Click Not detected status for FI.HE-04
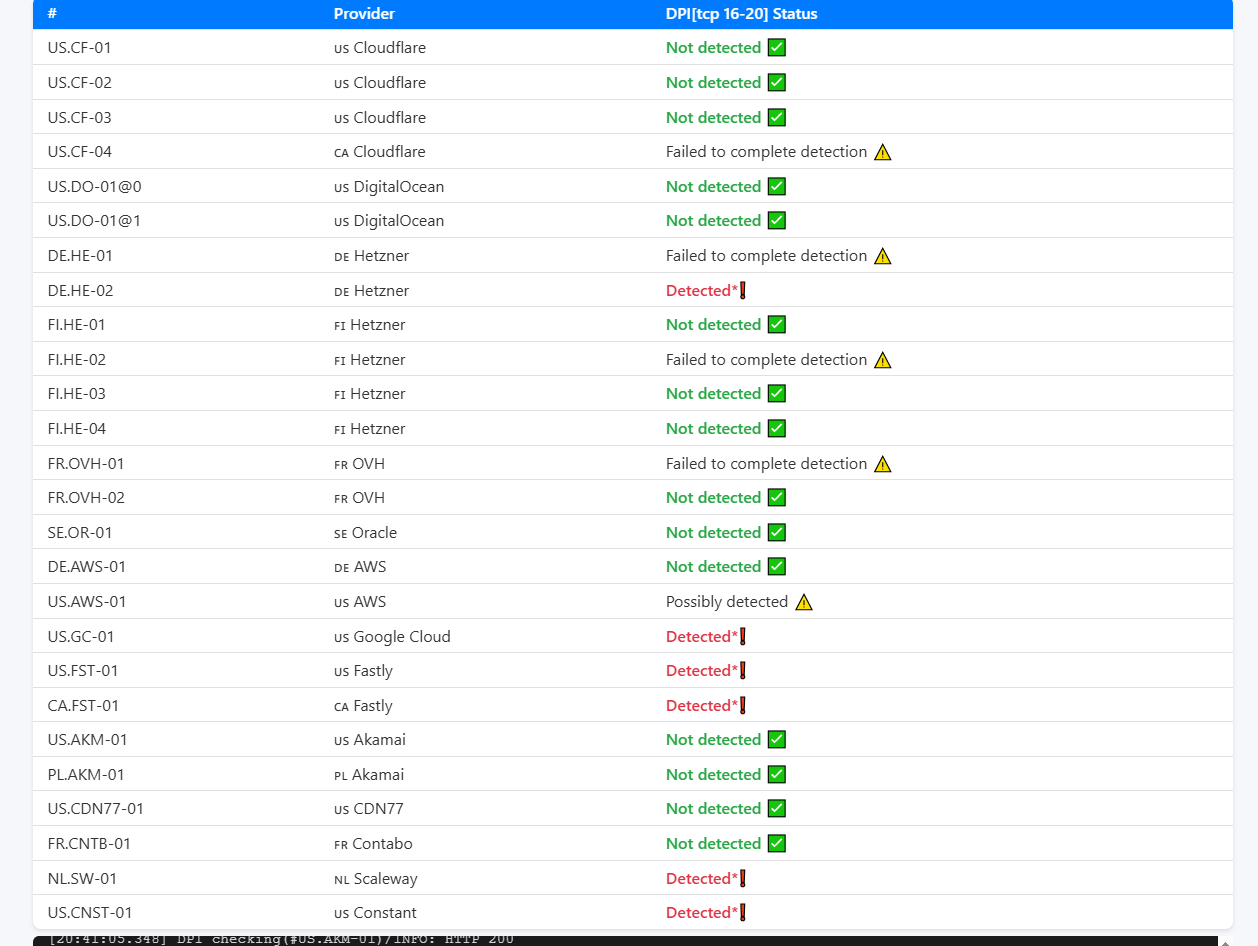 pyautogui.click(x=714, y=428)
